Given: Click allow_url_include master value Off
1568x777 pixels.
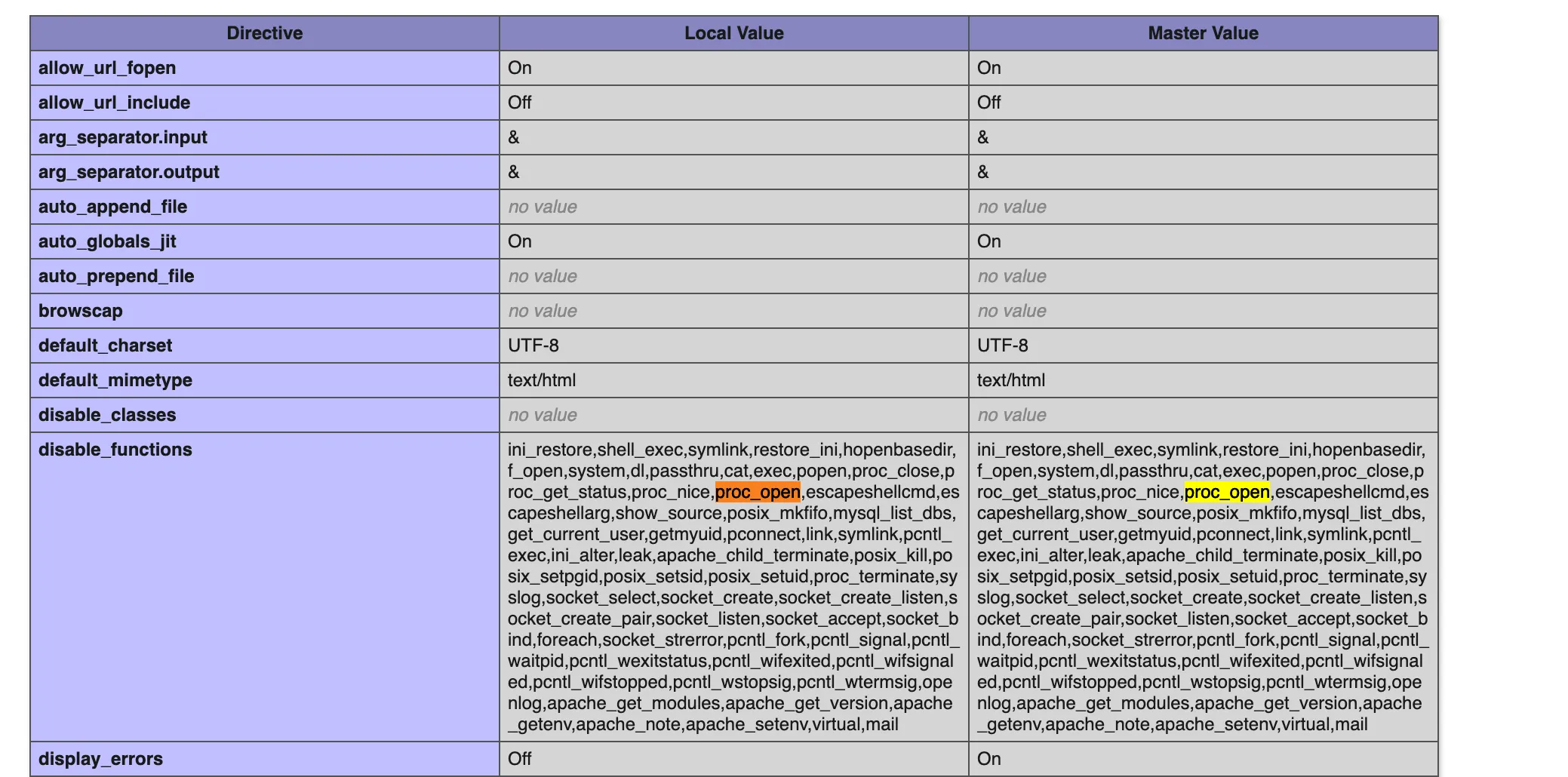Looking at the screenshot, I should point(989,103).
